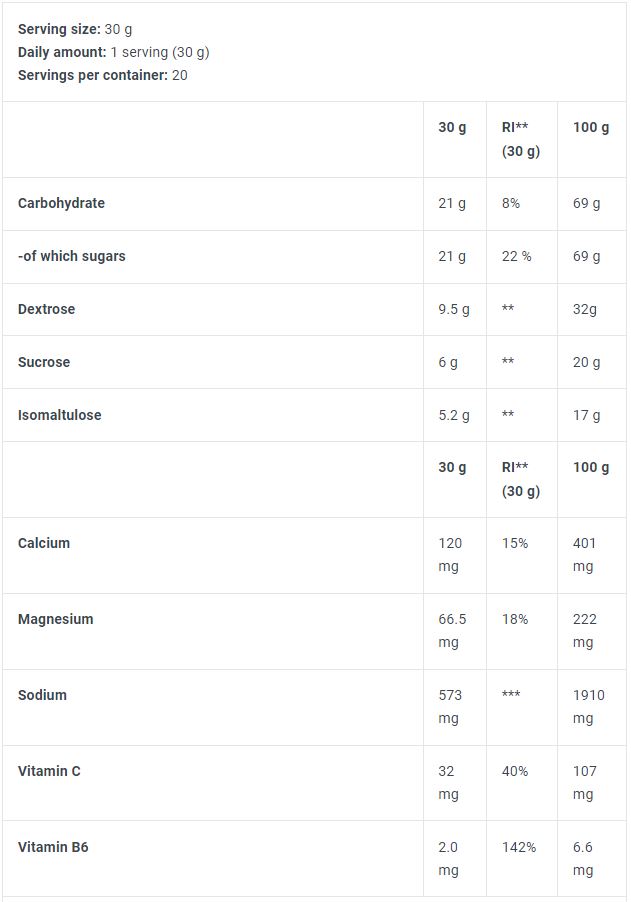Click the 573 mg Sodium amount
This screenshot has height=902, width=631.
(x=450, y=706)
